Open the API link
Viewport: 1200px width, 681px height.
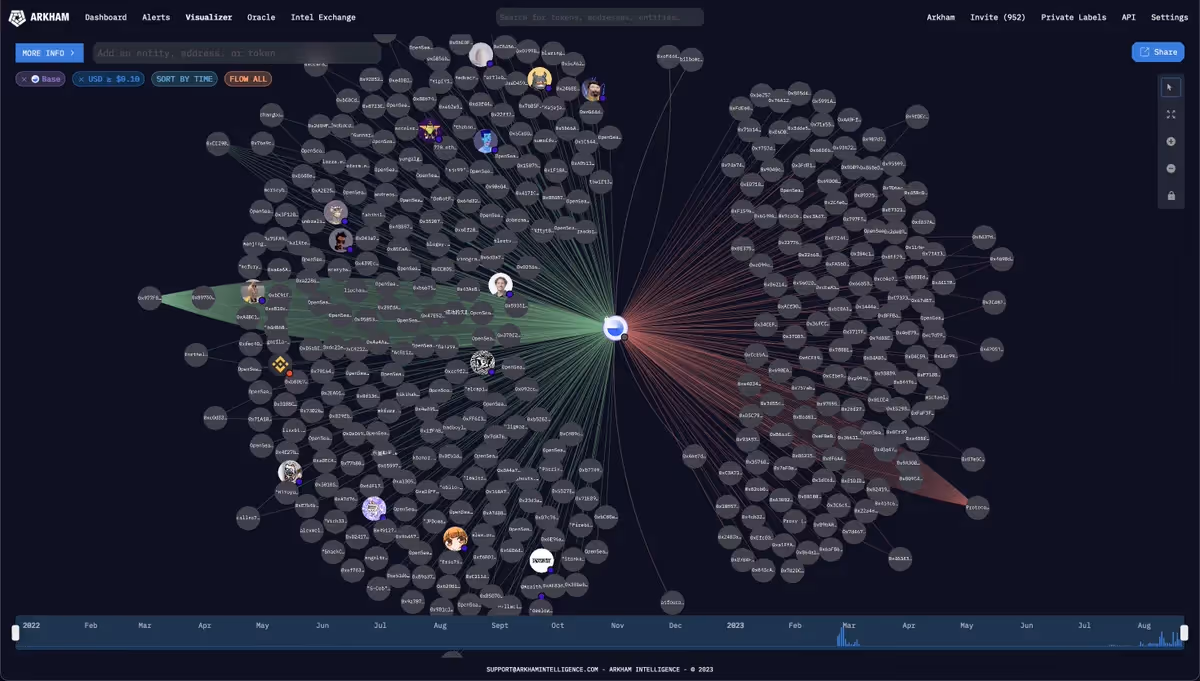[1129, 17]
